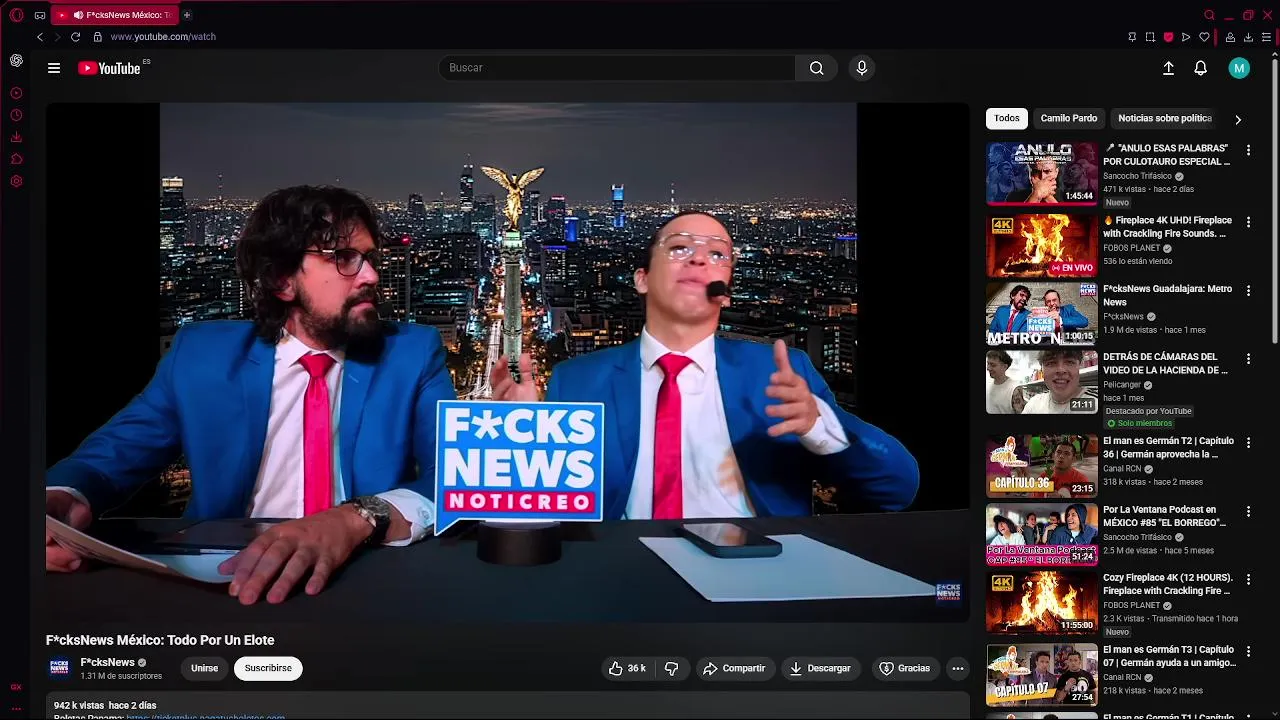Open History from the Opera sidebar
The image size is (1280, 720).
click(x=16, y=115)
